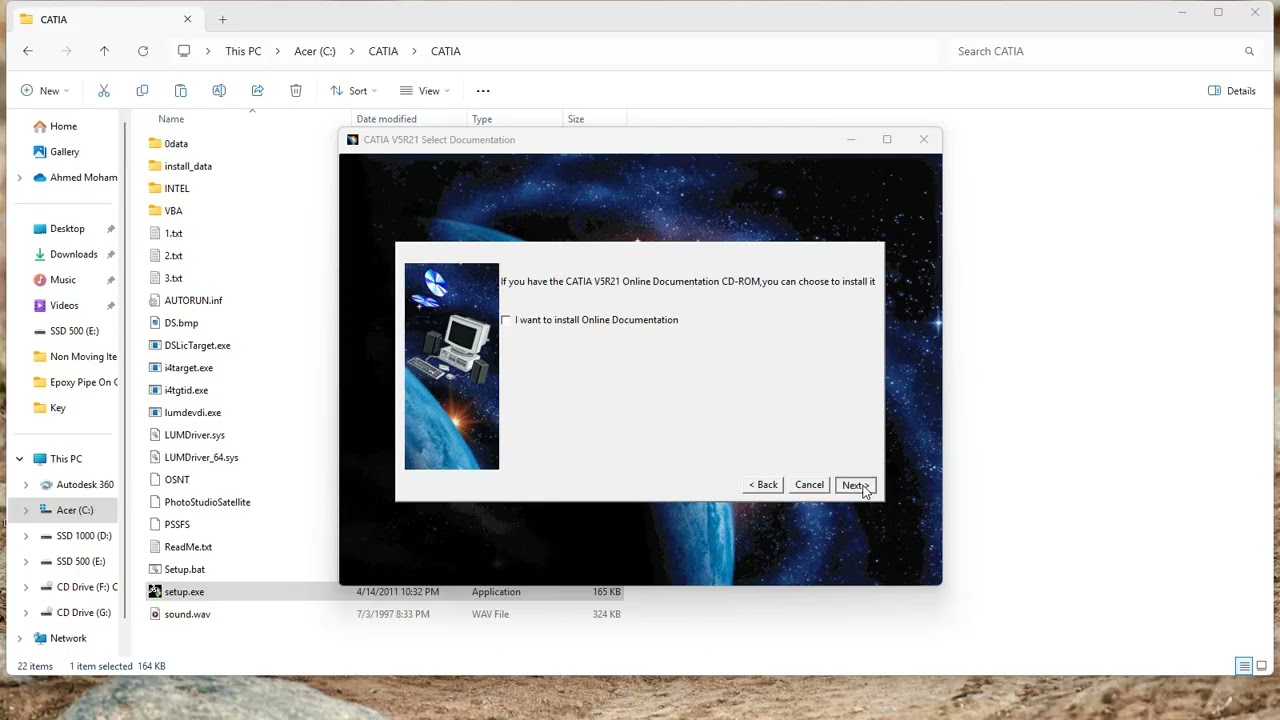The width and height of the screenshot is (1280, 720).
Task: Click the Share icon in the toolbar
Action: tap(257, 90)
